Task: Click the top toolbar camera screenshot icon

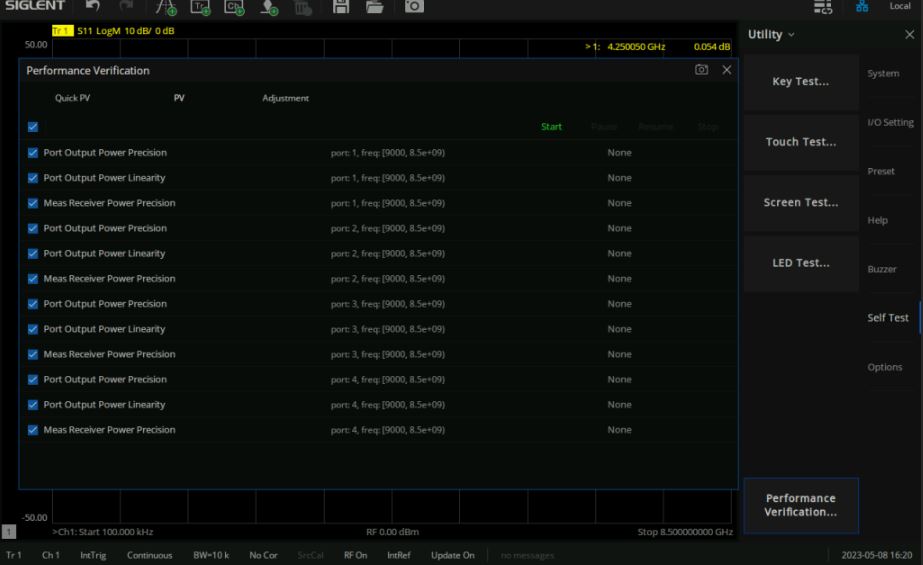Action: click(413, 9)
